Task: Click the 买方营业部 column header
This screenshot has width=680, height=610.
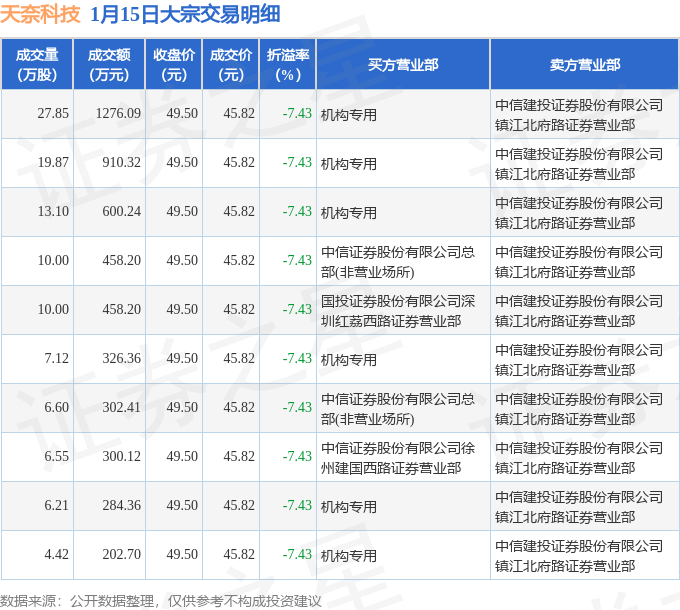Action: (403, 65)
